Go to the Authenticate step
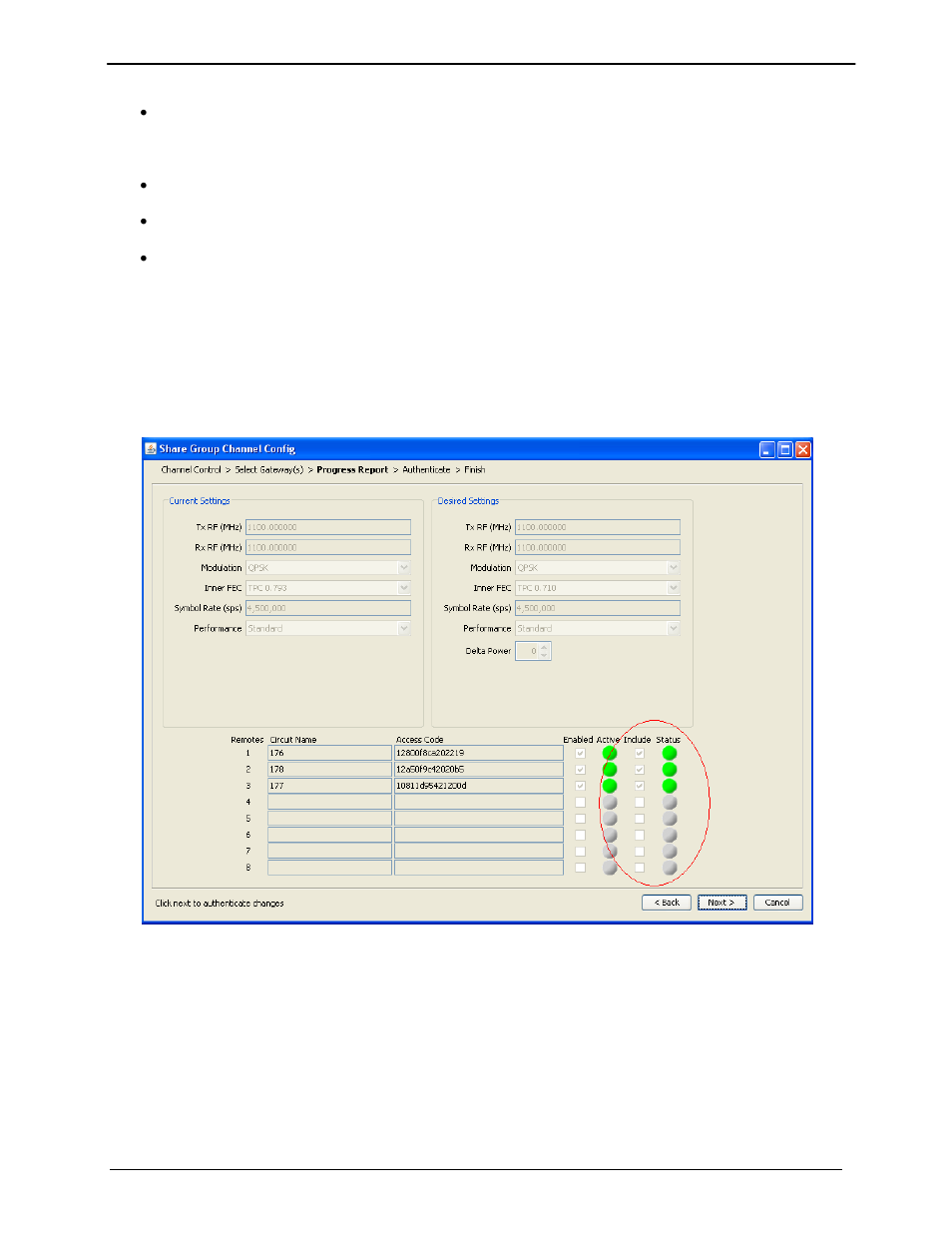The width and height of the screenshot is (952, 1233). 426,470
